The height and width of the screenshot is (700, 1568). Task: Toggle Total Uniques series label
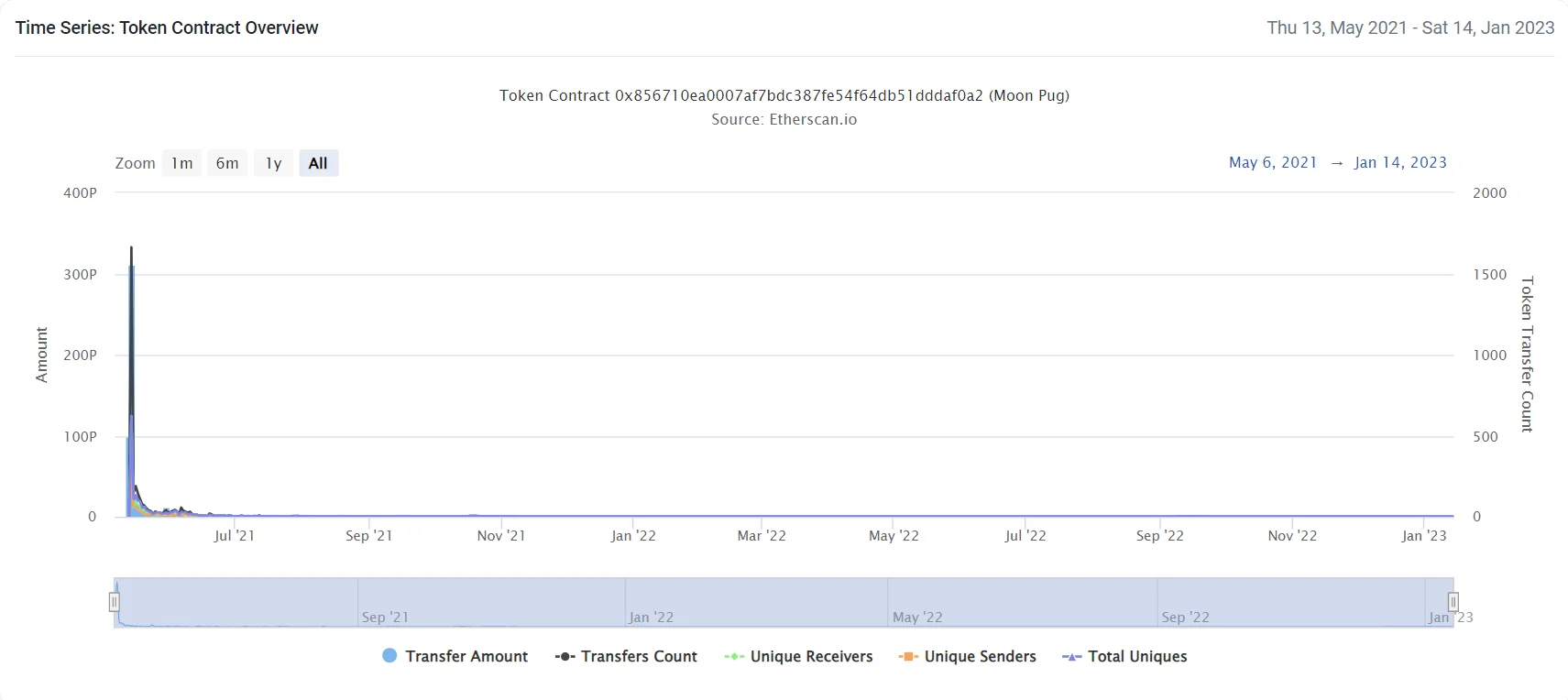[x=1137, y=657]
